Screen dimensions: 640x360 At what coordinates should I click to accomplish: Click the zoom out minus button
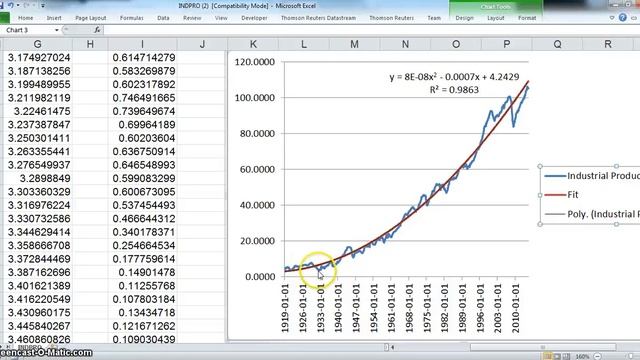(598, 356)
